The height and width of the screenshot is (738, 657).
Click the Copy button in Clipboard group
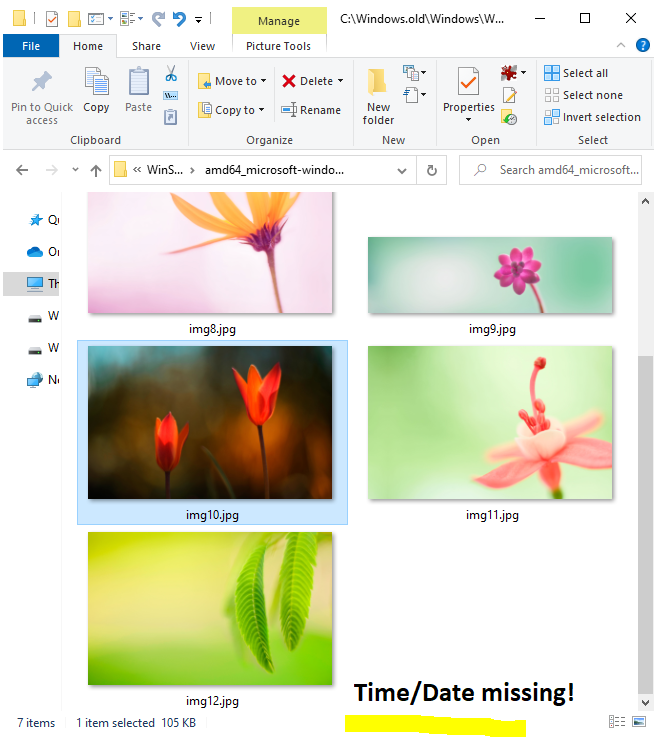click(x=96, y=90)
